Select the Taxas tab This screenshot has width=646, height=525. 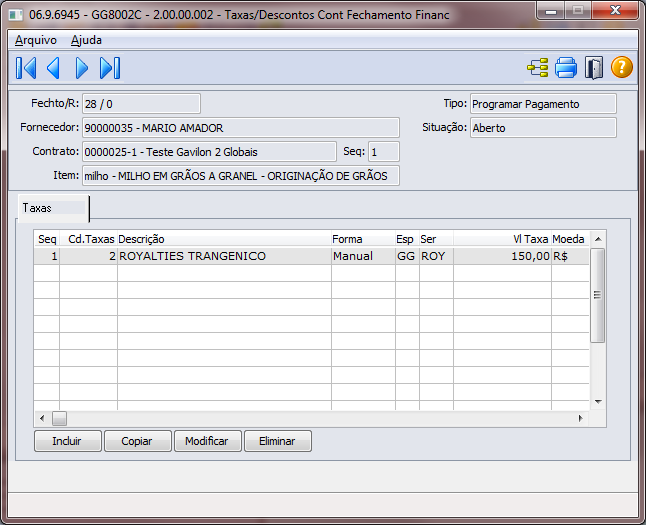point(53,208)
